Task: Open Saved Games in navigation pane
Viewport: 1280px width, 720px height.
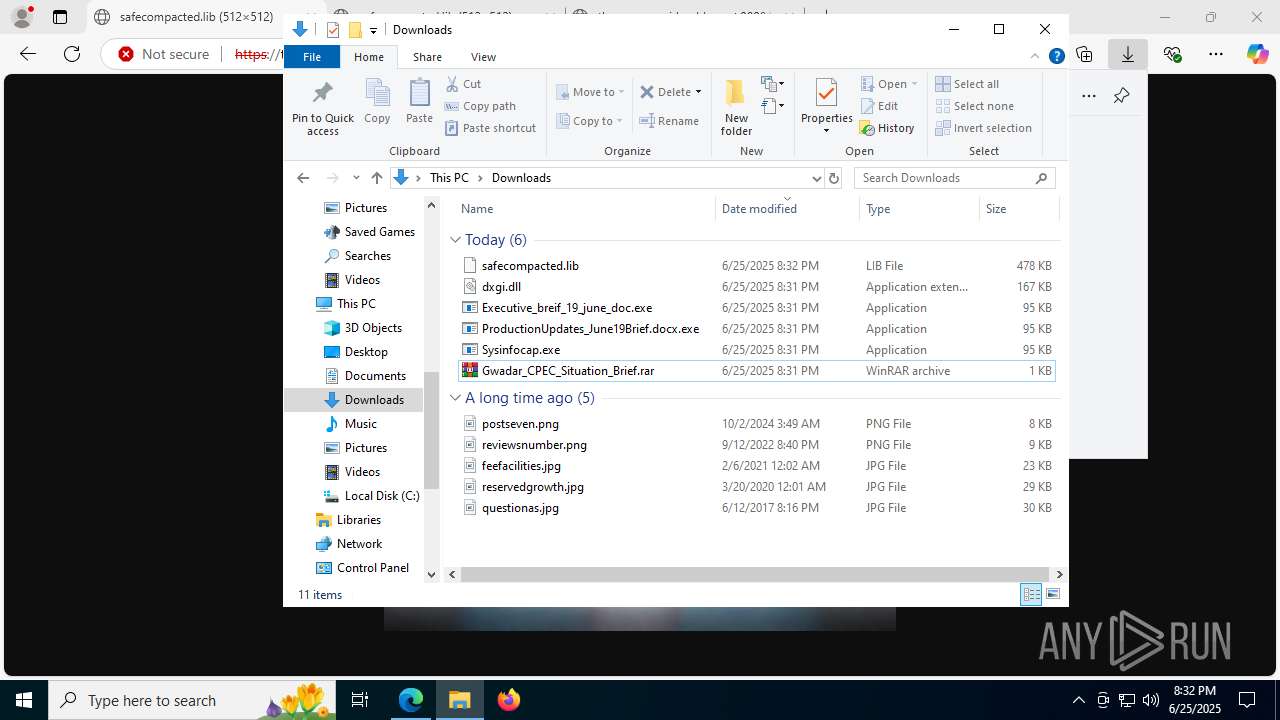Action: (369, 232)
